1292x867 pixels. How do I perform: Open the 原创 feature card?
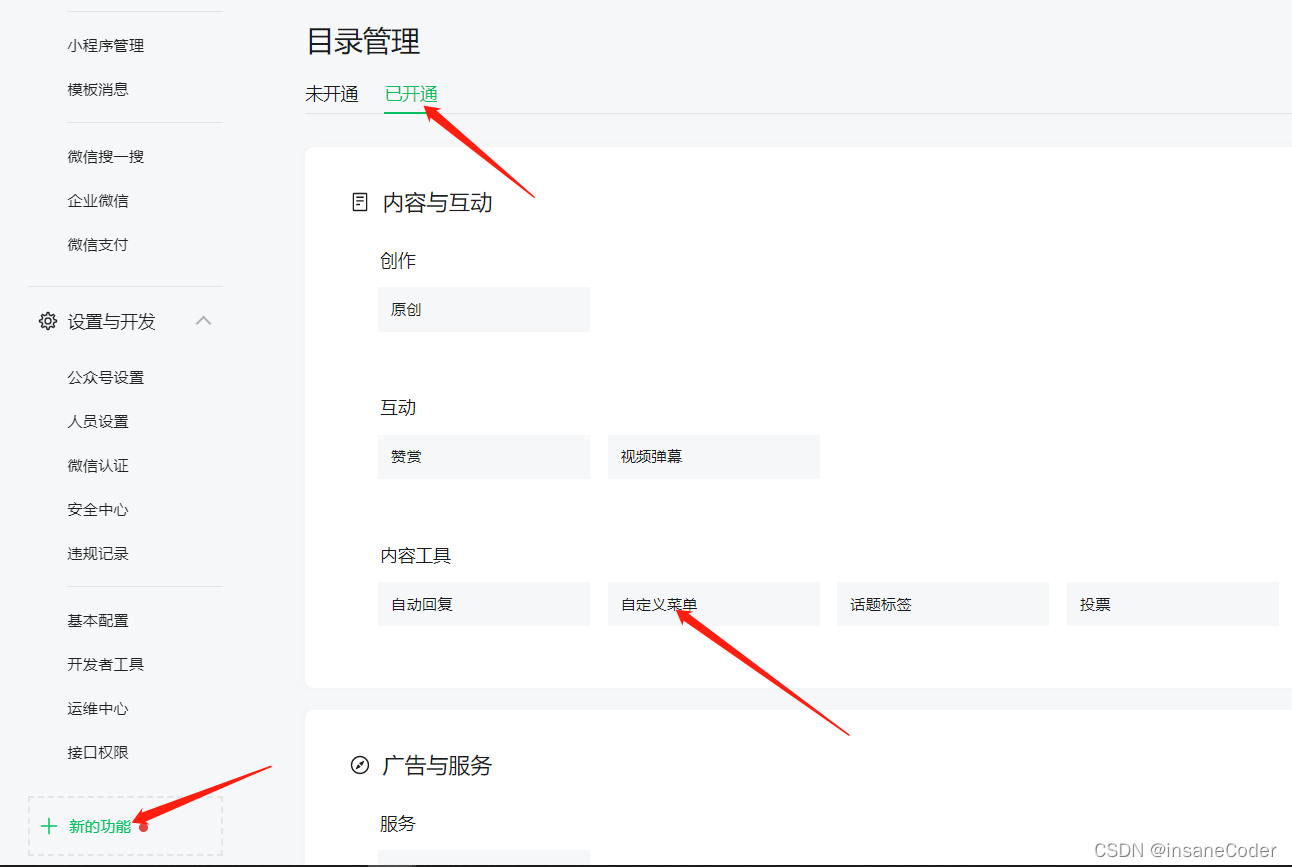pyautogui.click(x=483, y=309)
